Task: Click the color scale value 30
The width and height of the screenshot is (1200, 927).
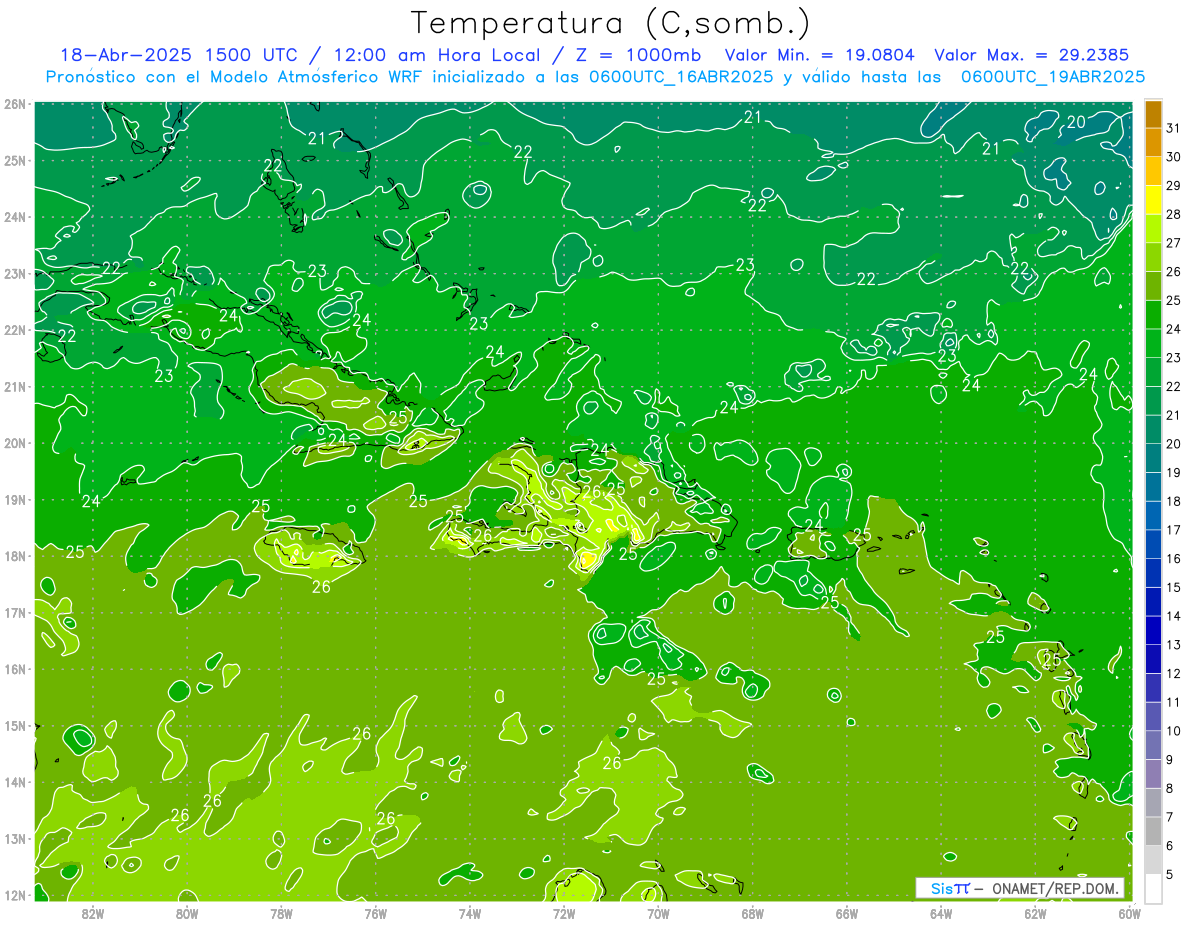Action: pos(1173,157)
